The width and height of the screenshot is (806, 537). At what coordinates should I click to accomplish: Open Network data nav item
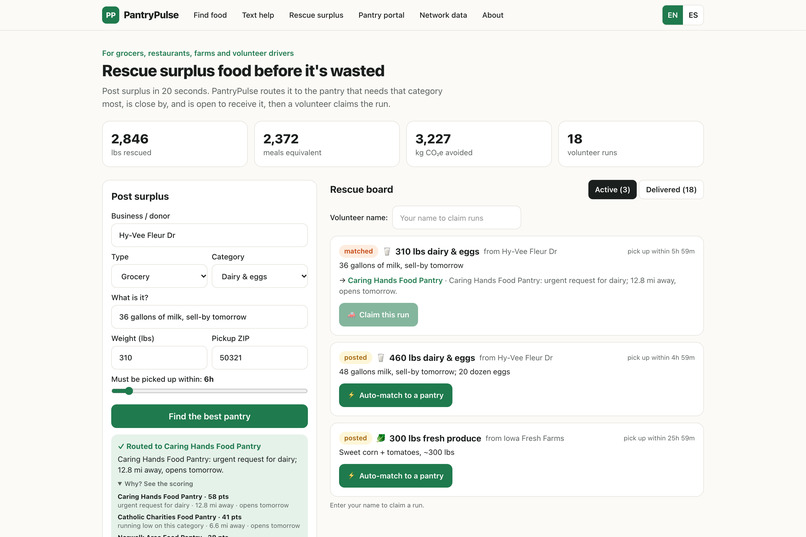[x=443, y=15]
